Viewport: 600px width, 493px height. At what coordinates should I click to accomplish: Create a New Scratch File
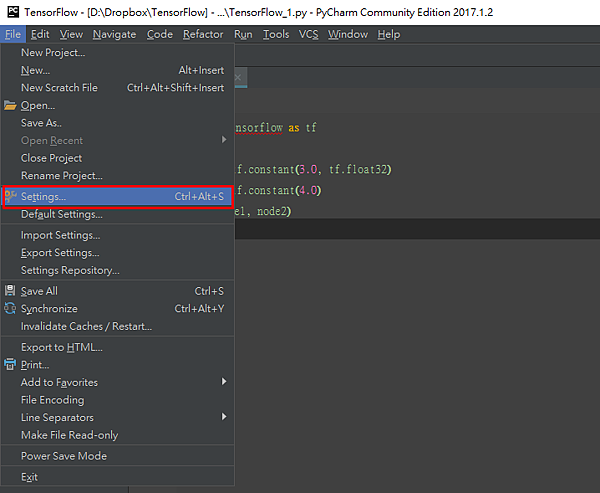click(x=117, y=88)
